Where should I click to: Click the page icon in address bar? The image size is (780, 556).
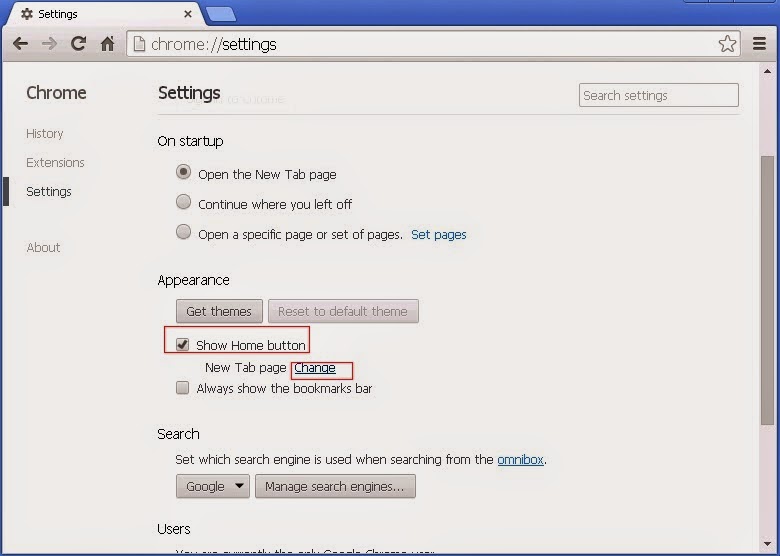(140, 44)
